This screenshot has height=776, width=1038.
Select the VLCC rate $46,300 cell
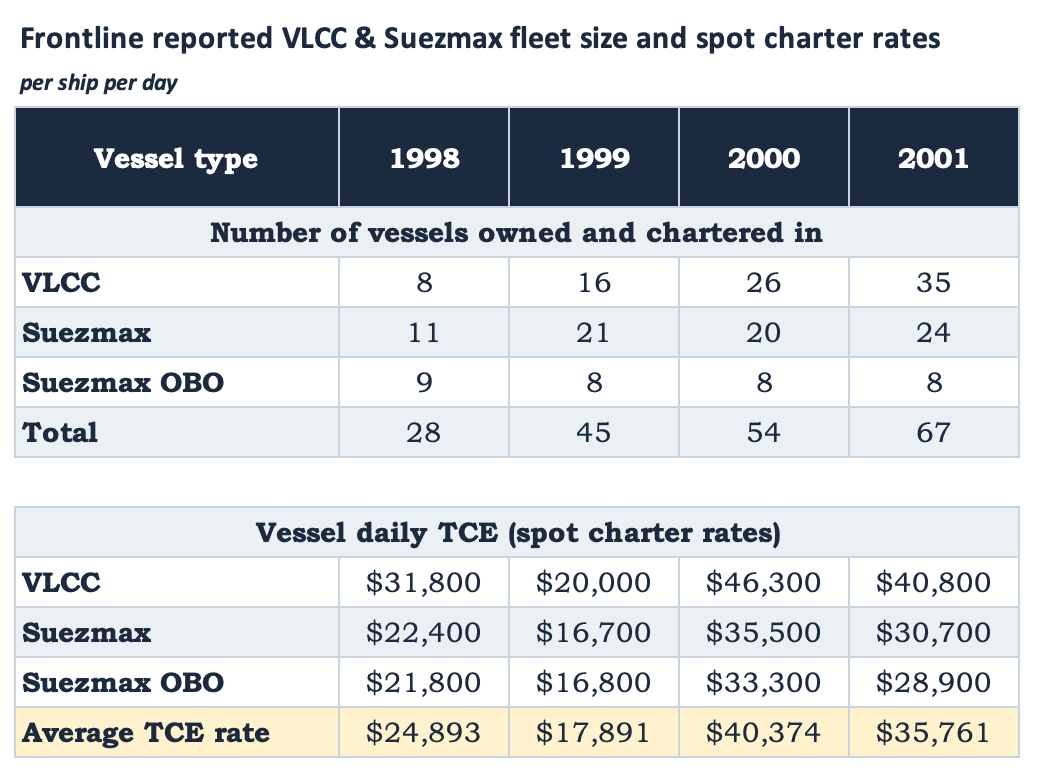(x=764, y=583)
